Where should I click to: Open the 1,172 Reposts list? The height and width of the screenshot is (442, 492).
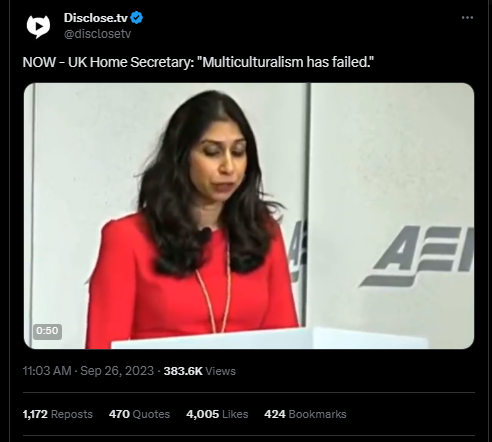coord(58,414)
